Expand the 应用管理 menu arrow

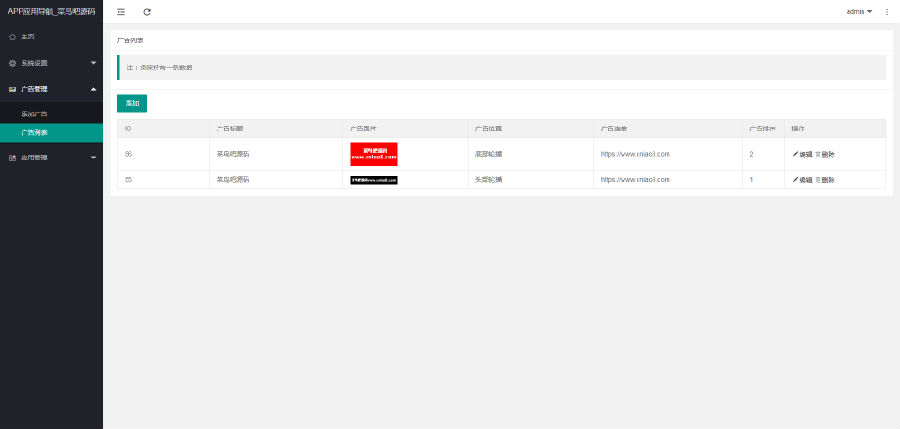coord(93,157)
